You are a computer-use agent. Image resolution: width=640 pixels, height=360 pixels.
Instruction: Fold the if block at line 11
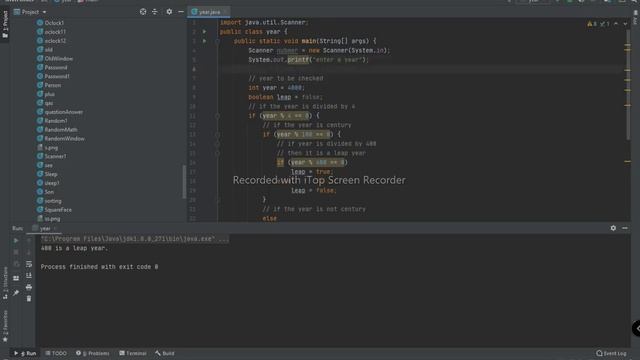[x=217, y=116]
